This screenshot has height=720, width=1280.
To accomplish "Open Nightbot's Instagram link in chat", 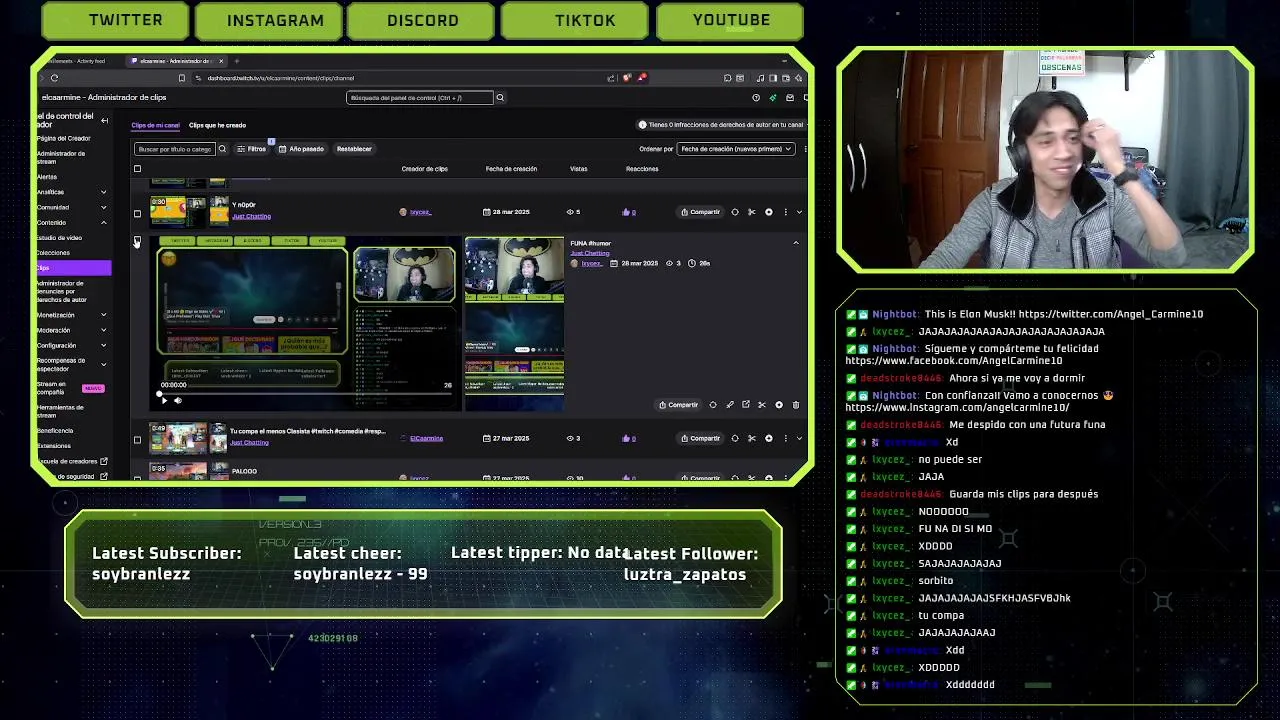I will coord(957,408).
